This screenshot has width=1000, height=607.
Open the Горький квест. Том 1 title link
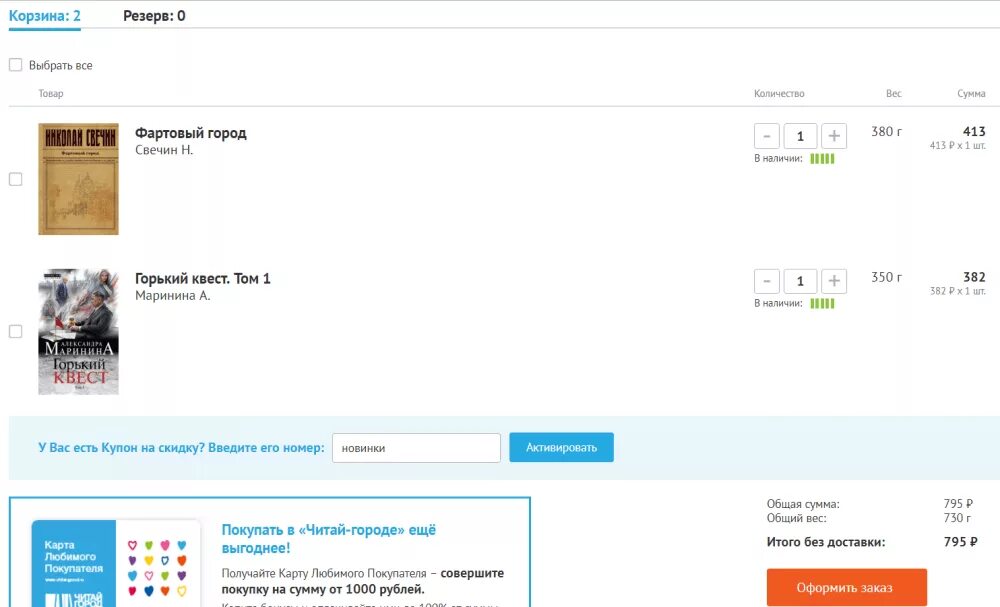pos(203,279)
